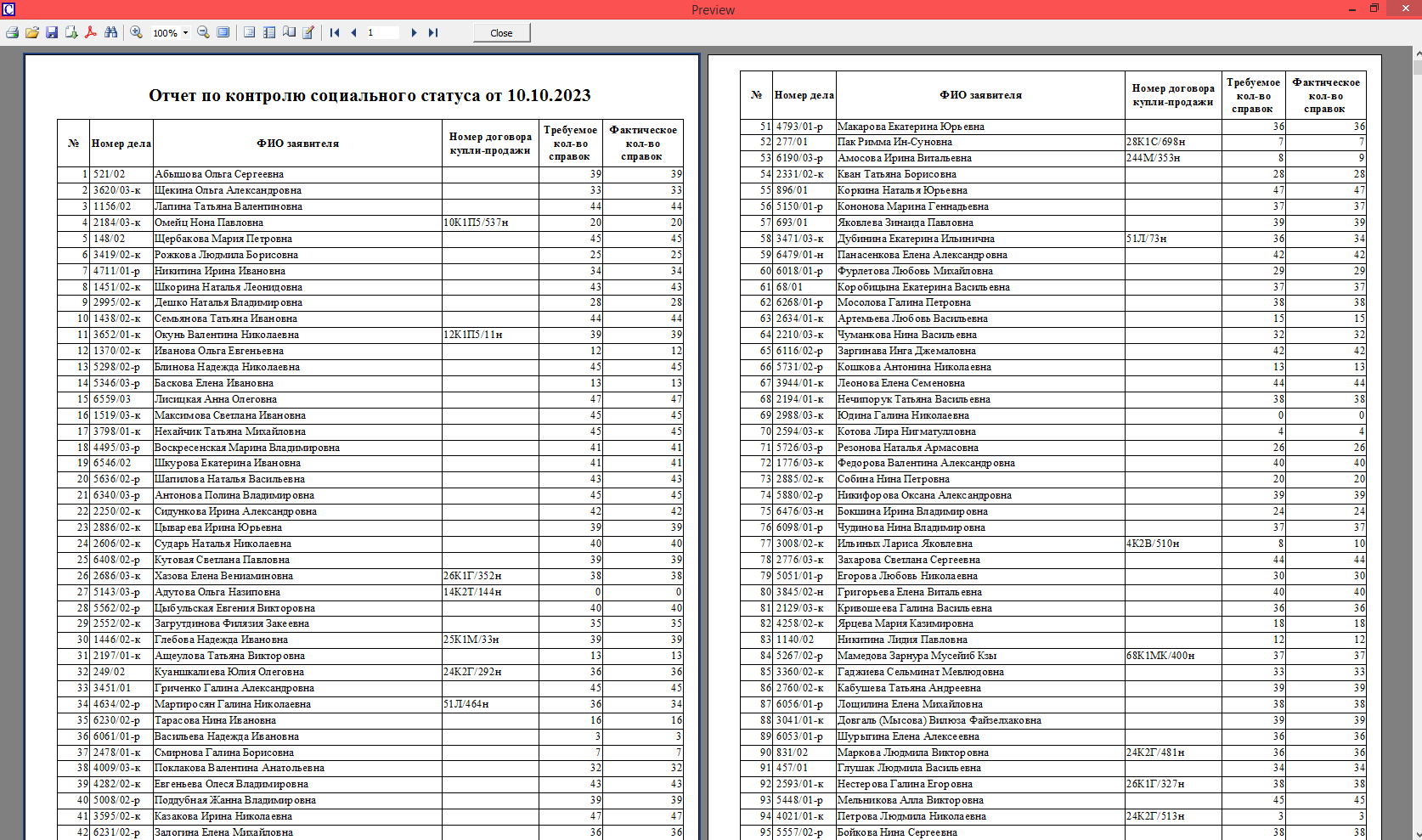Click the Print report icon

[12, 33]
